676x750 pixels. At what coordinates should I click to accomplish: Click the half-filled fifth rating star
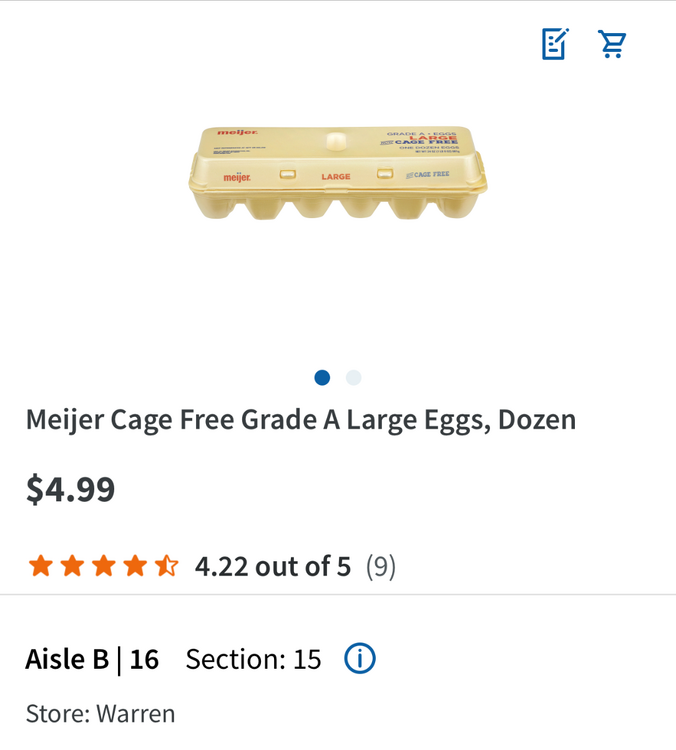pyautogui.click(x=166, y=567)
